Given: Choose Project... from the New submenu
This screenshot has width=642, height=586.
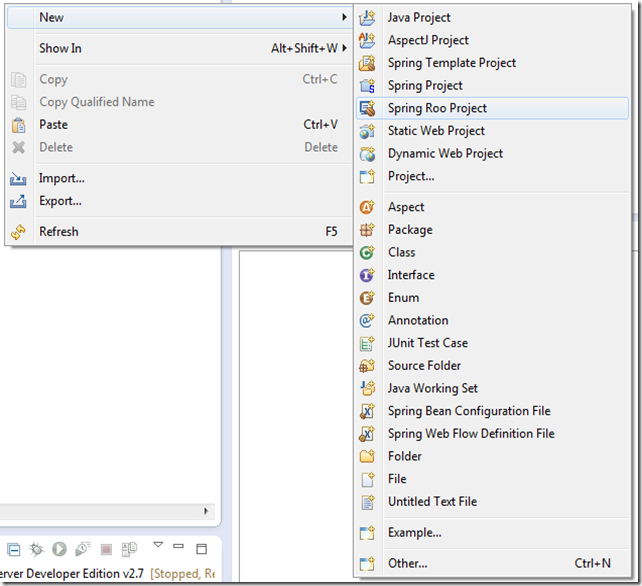Looking at the screenshot, I should pyautogui.click(x=493, y=176).
